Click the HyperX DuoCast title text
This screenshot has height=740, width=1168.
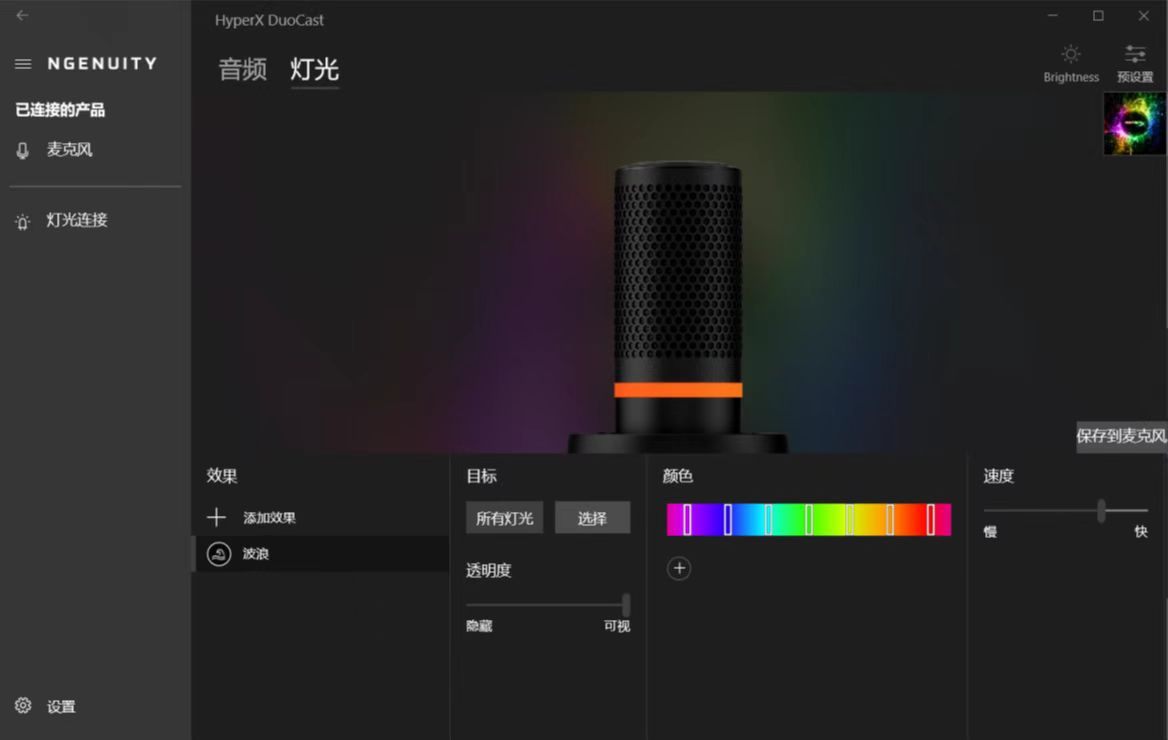269,20
